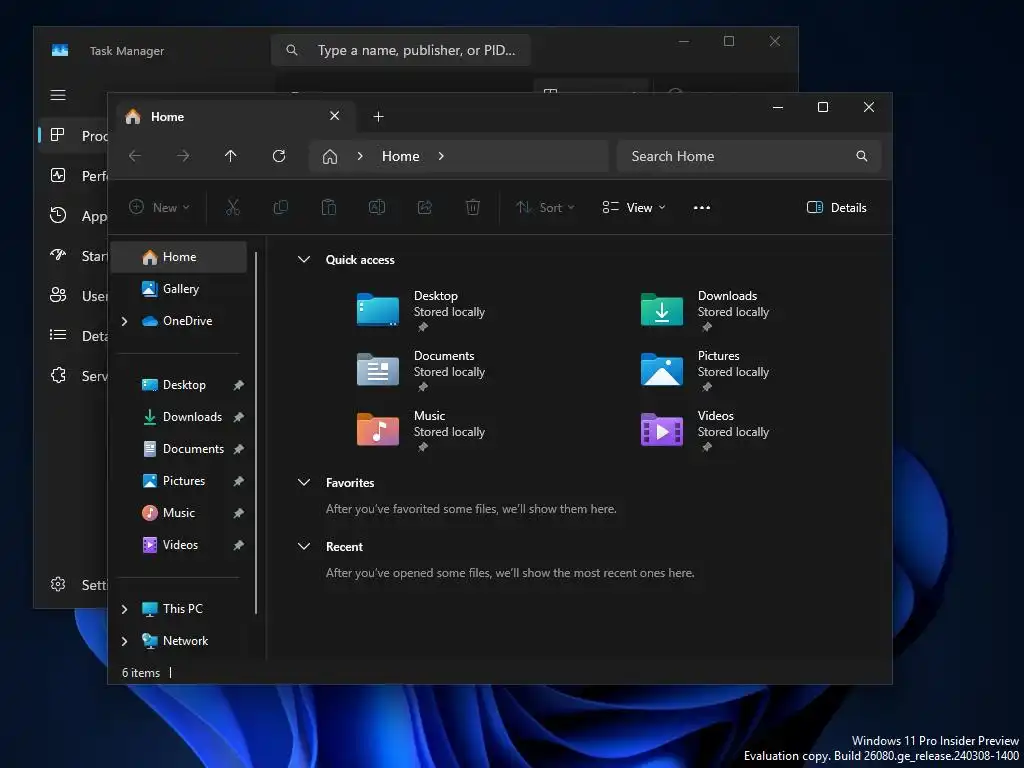Screen dimensions: 1024x768
Task: Click Task Manager hamburger menu icon
Action: tap(58, 95)
